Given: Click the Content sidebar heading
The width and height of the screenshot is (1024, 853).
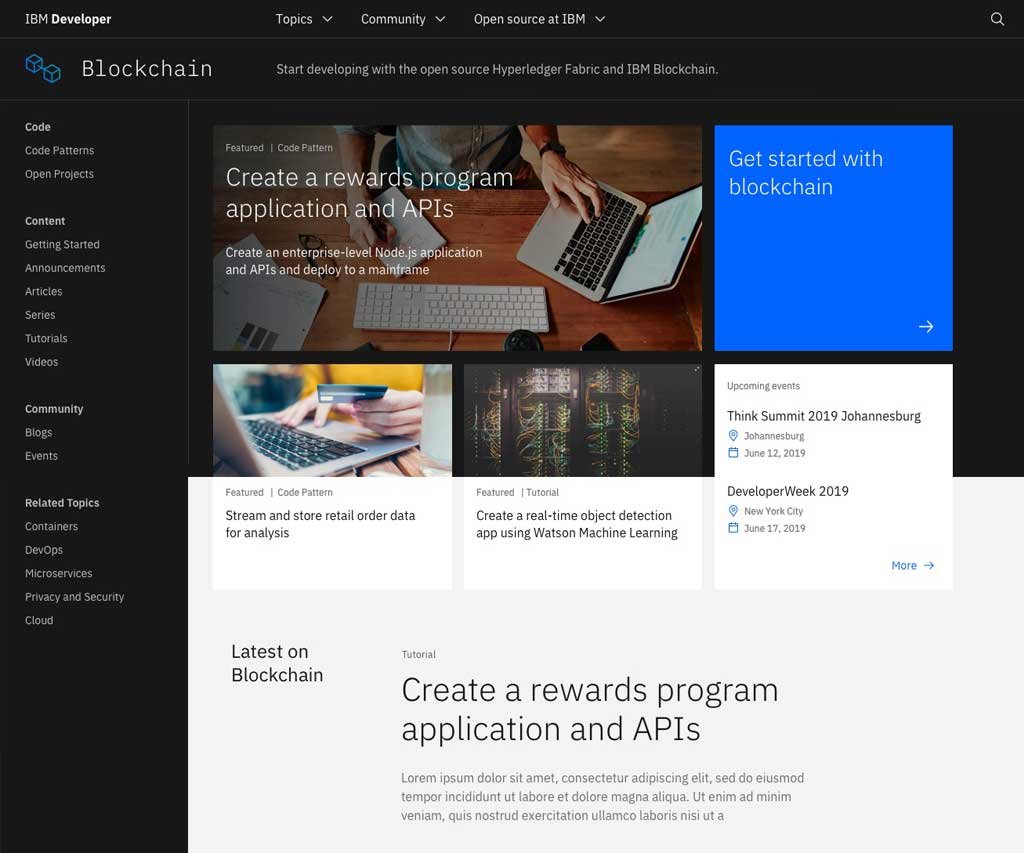Looking at the screenshot, I should pyautogui.click(x=45, y=221).
